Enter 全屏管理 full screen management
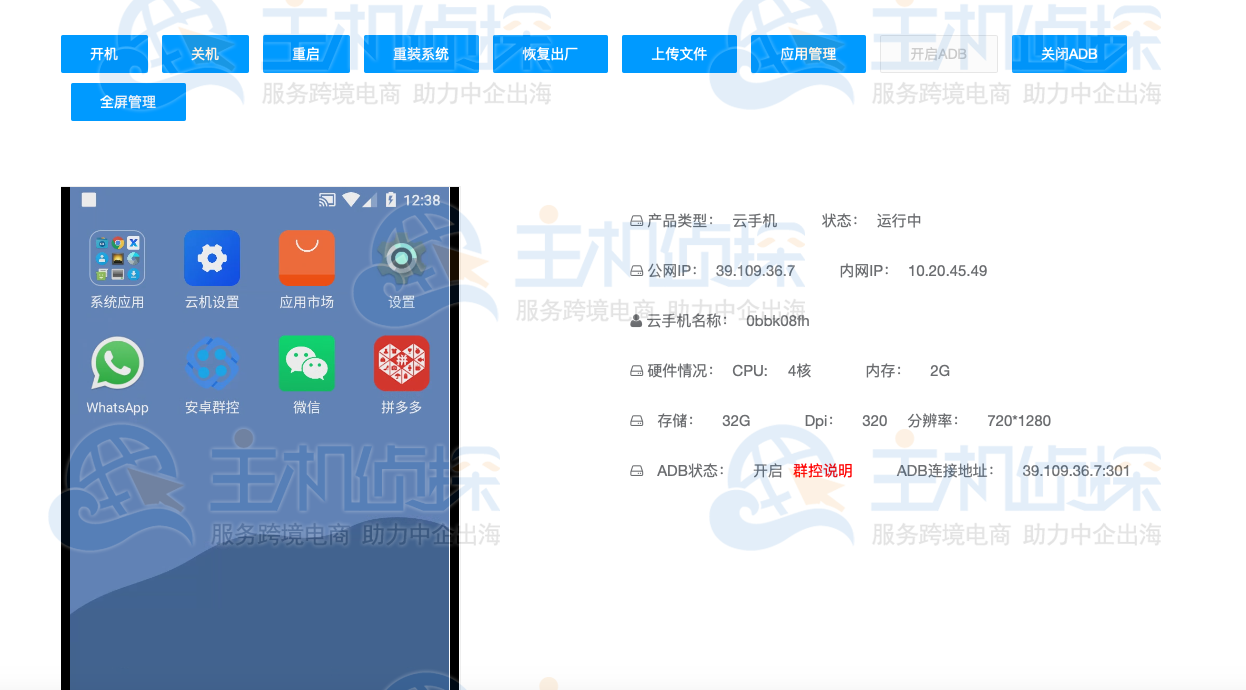Viewport: 1246px width, 690px height. (128, 102)
